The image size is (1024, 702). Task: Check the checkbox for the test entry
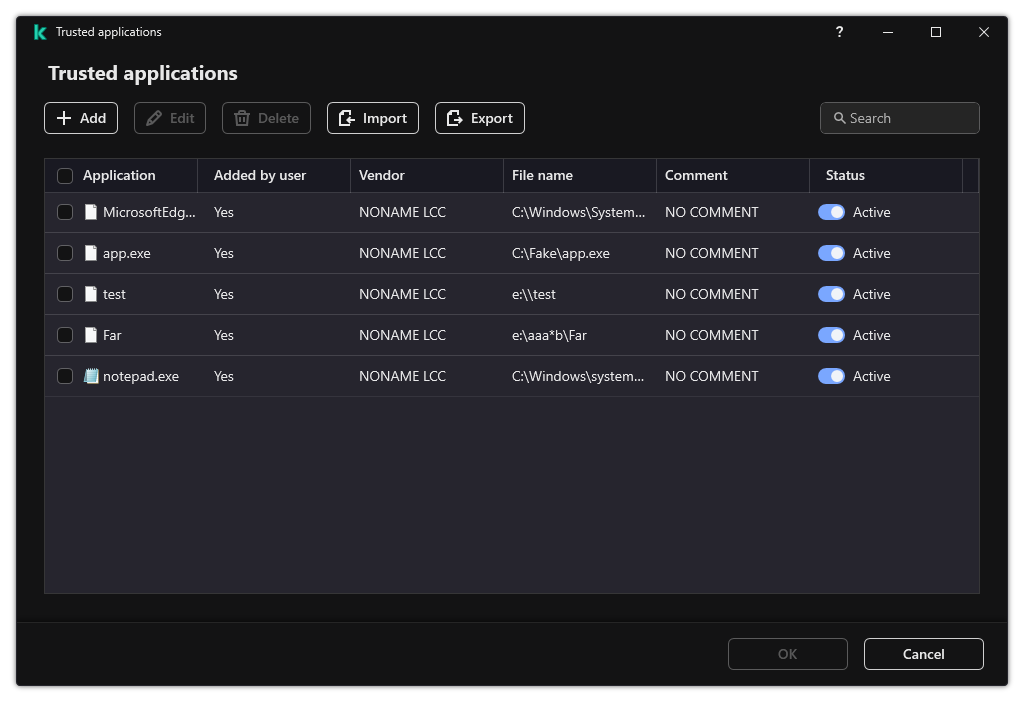pyautogui.click(x=65, y=294)
